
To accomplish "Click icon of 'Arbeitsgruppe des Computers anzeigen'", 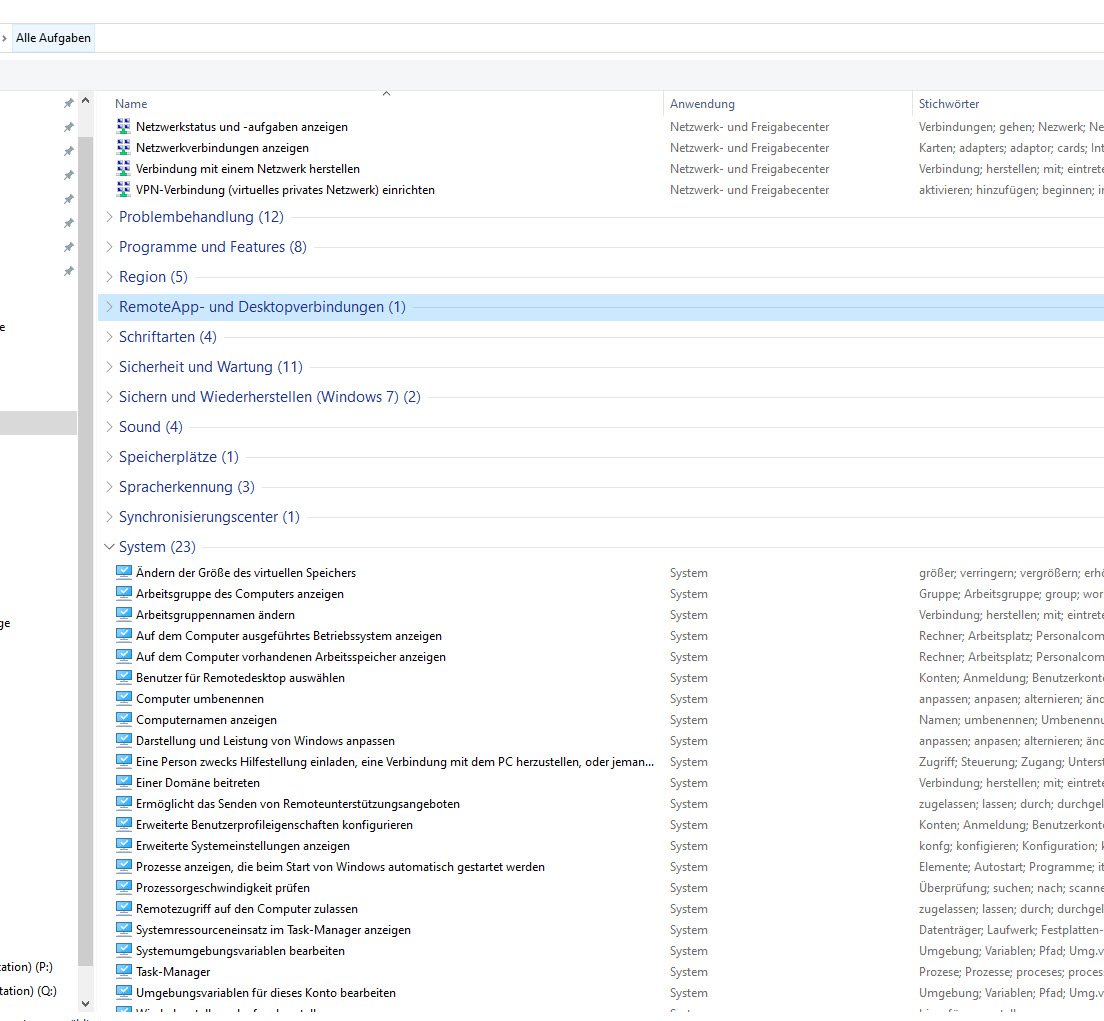I will (x=124, y=593).
